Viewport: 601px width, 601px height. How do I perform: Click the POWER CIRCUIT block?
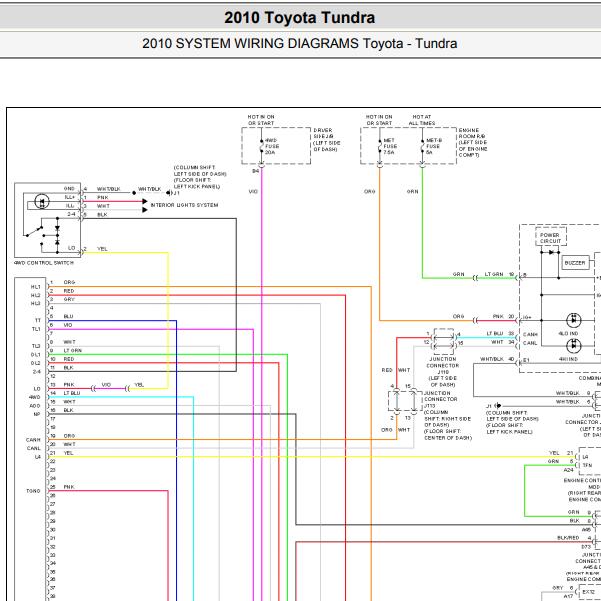coord(550,238)
